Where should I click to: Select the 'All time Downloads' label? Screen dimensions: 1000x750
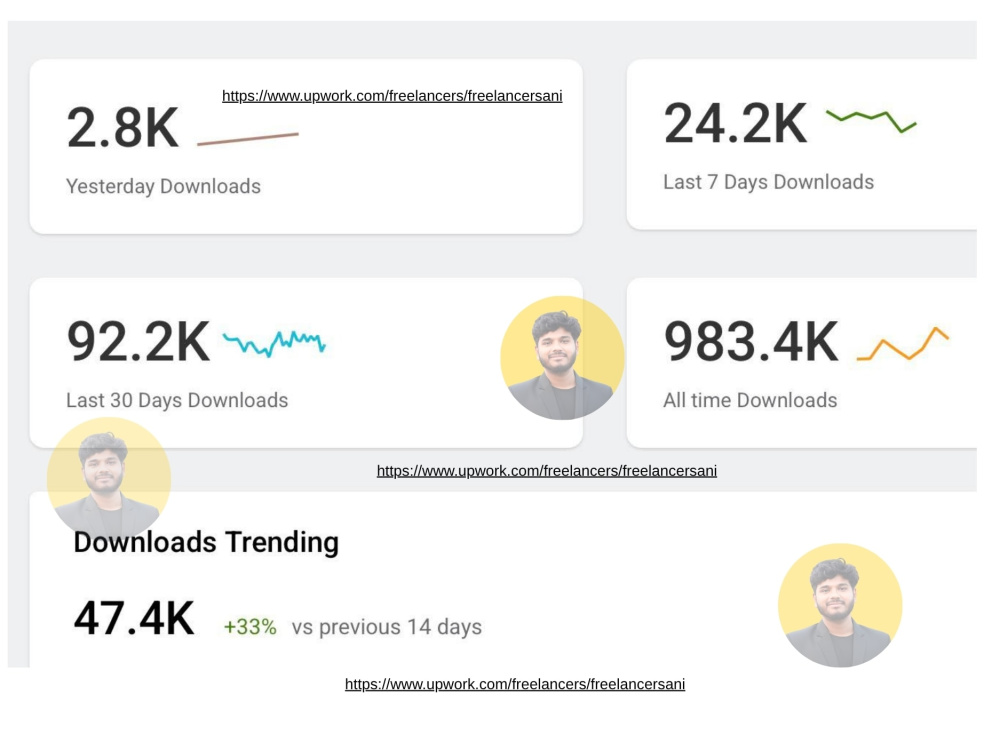[750, 400]
